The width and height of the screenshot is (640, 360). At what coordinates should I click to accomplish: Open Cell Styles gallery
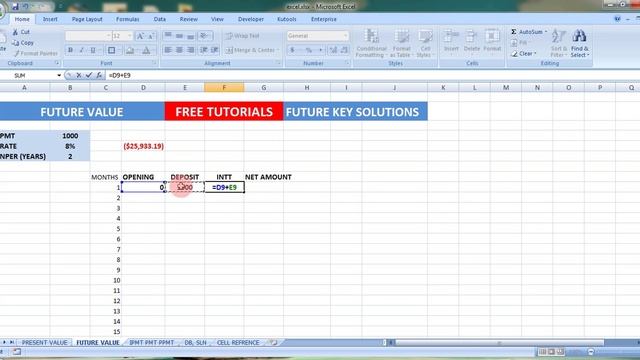[x=425, y=43]
